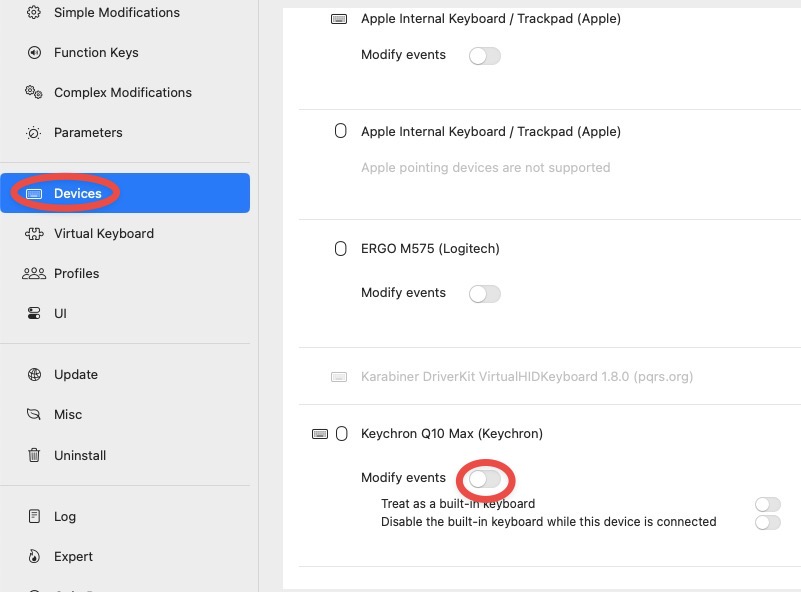Image resolution: width=801 pixels, height=592 pixels.
Task: Select Devices in the sidebar
Action: pos(125,193)
